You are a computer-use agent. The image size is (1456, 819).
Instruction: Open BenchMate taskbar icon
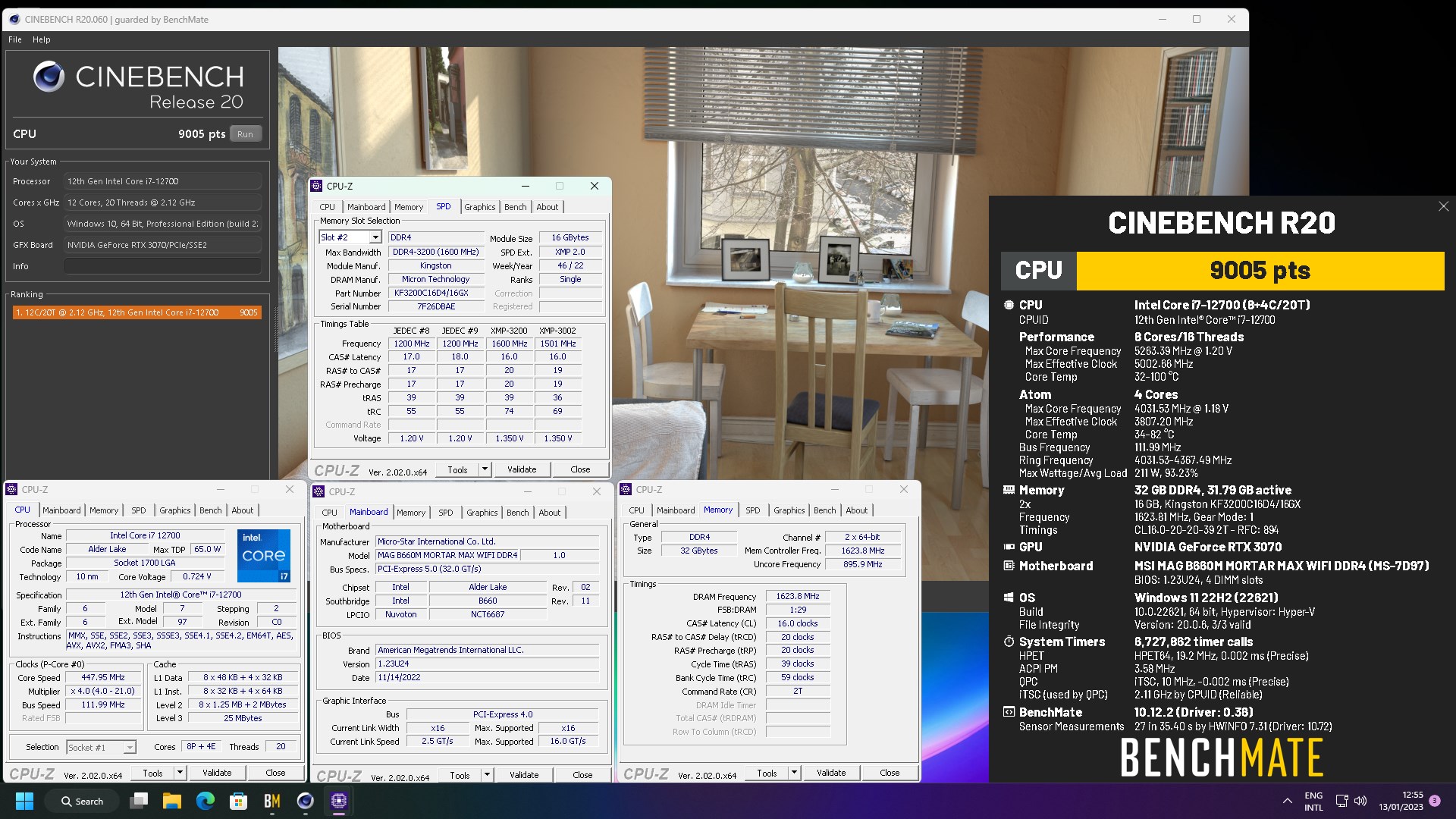click(x=272, y=801)
